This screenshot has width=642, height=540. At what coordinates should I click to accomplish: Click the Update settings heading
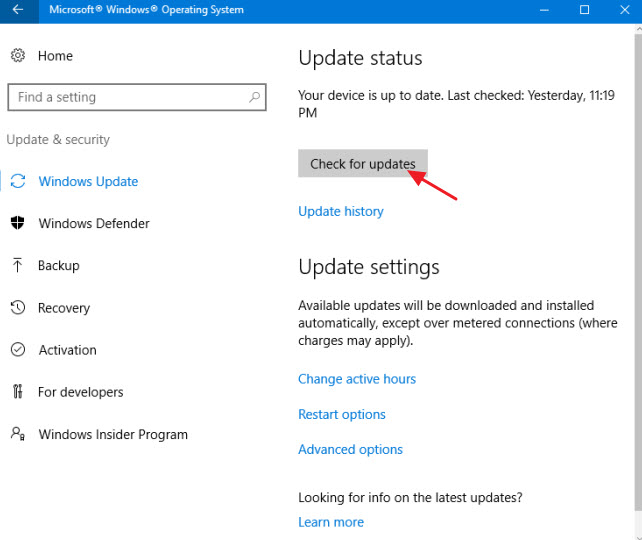point(368,267)
